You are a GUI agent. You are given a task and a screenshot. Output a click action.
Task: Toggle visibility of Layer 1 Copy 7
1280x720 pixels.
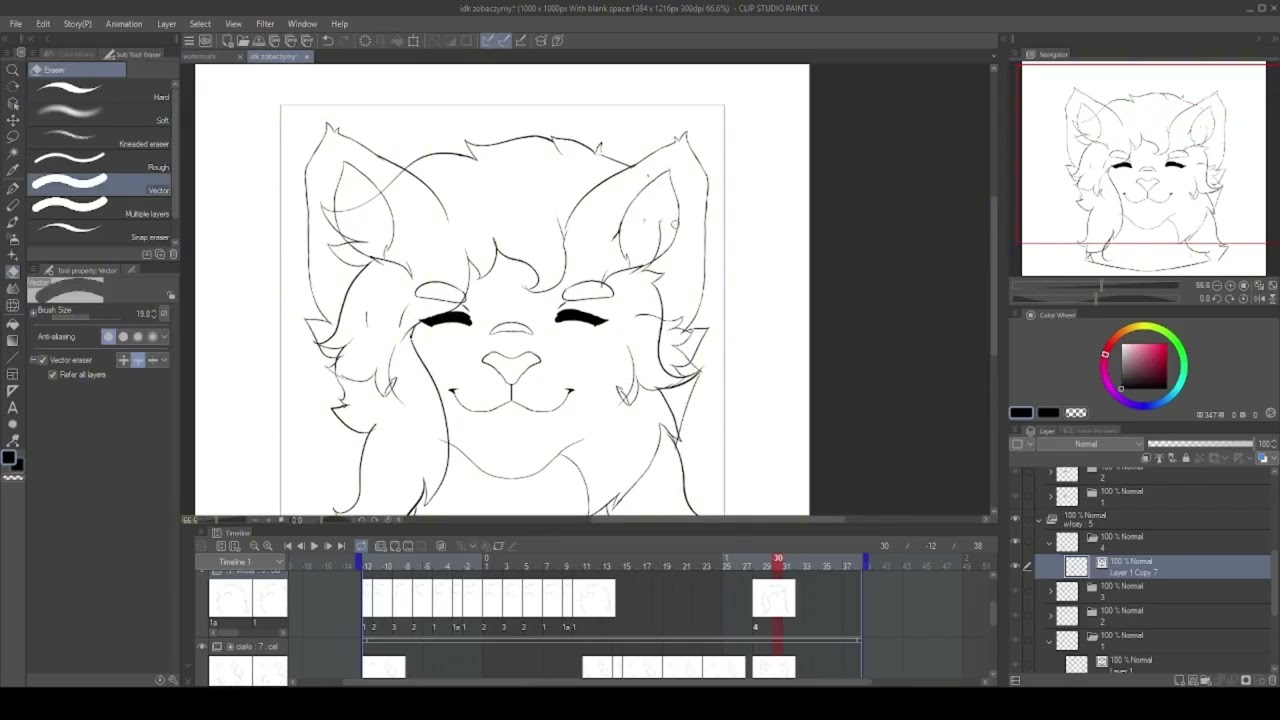(1015, 566)
